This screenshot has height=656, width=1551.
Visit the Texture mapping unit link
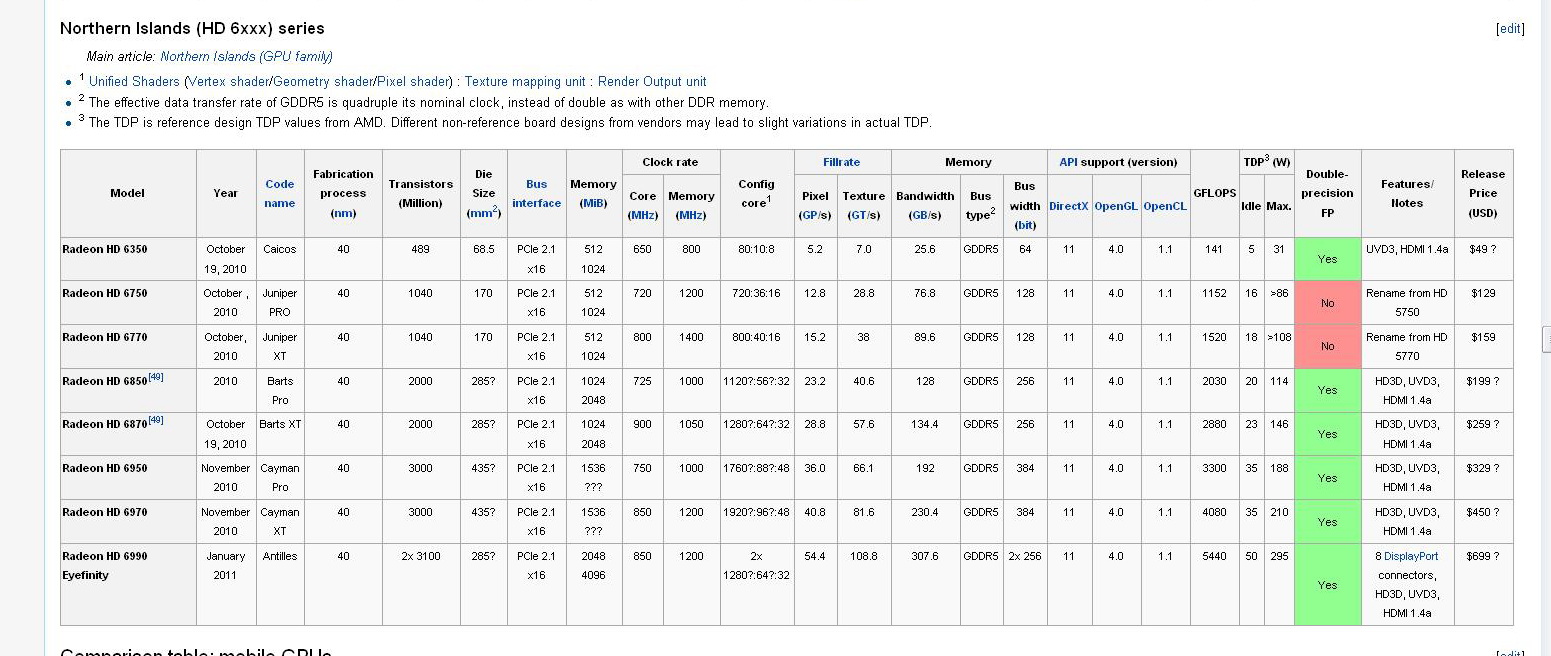click(525, 82)
